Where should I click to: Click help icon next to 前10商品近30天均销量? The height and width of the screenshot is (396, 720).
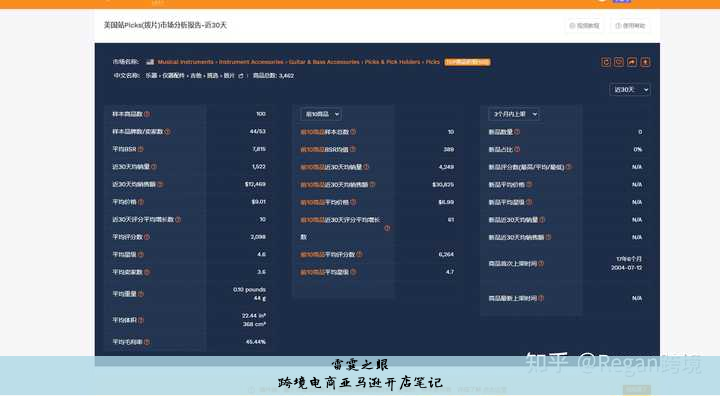(x=366, y=167)
